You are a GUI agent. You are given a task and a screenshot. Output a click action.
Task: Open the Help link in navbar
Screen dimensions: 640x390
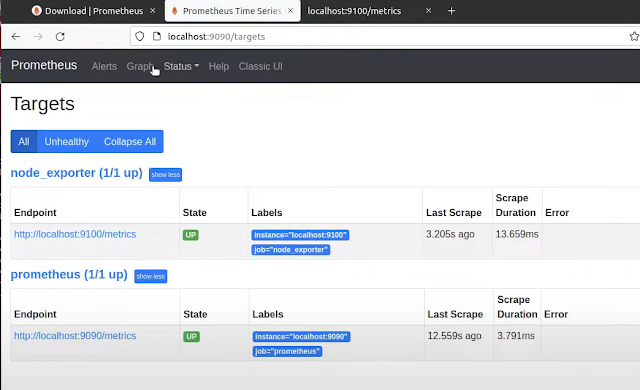tap(219, 66)
